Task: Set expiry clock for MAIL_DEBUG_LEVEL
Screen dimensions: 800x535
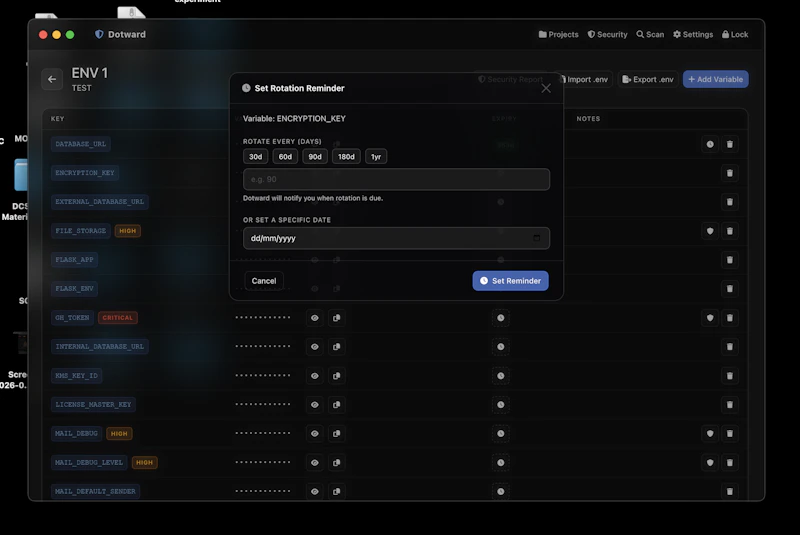Action: pos(501,463)
